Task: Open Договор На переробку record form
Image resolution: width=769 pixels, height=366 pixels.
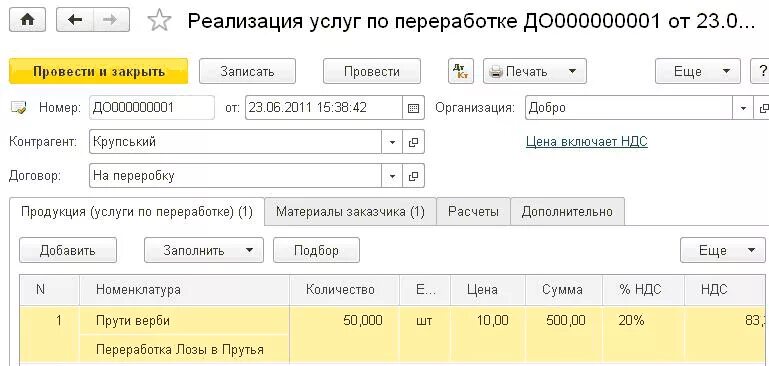Action: (x=413, y=176)
